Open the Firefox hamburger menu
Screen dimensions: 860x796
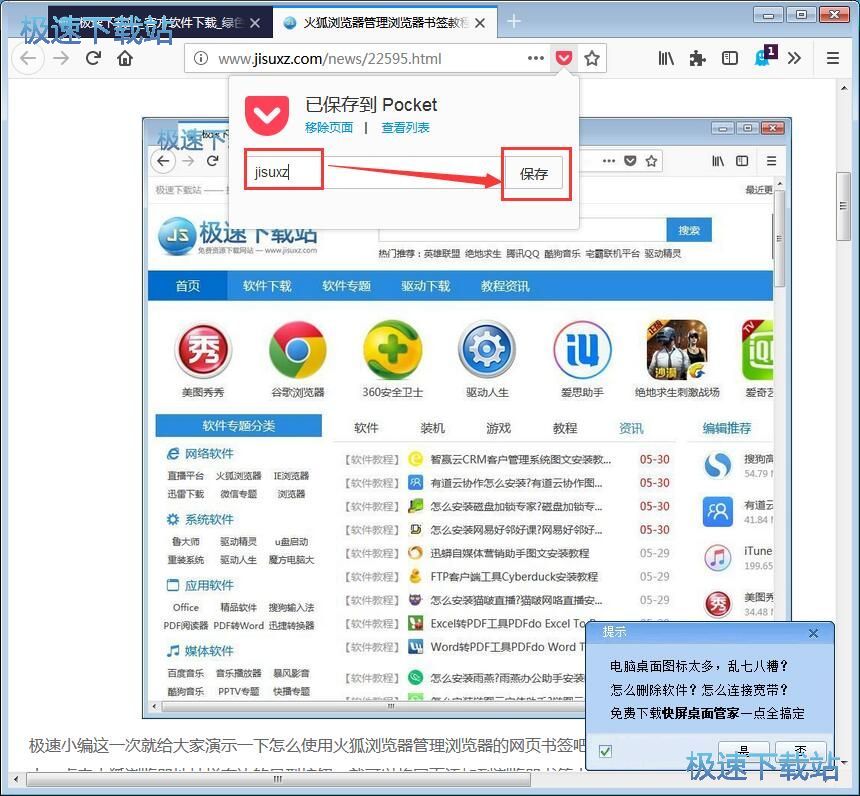[x=833, y=58]
